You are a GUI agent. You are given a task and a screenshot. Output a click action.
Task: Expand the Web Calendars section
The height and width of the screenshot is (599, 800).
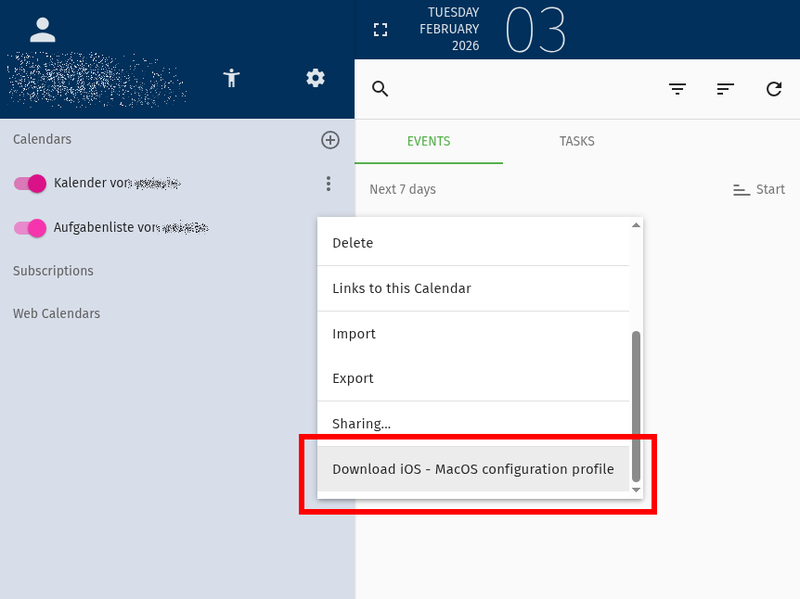pos(56,313)
